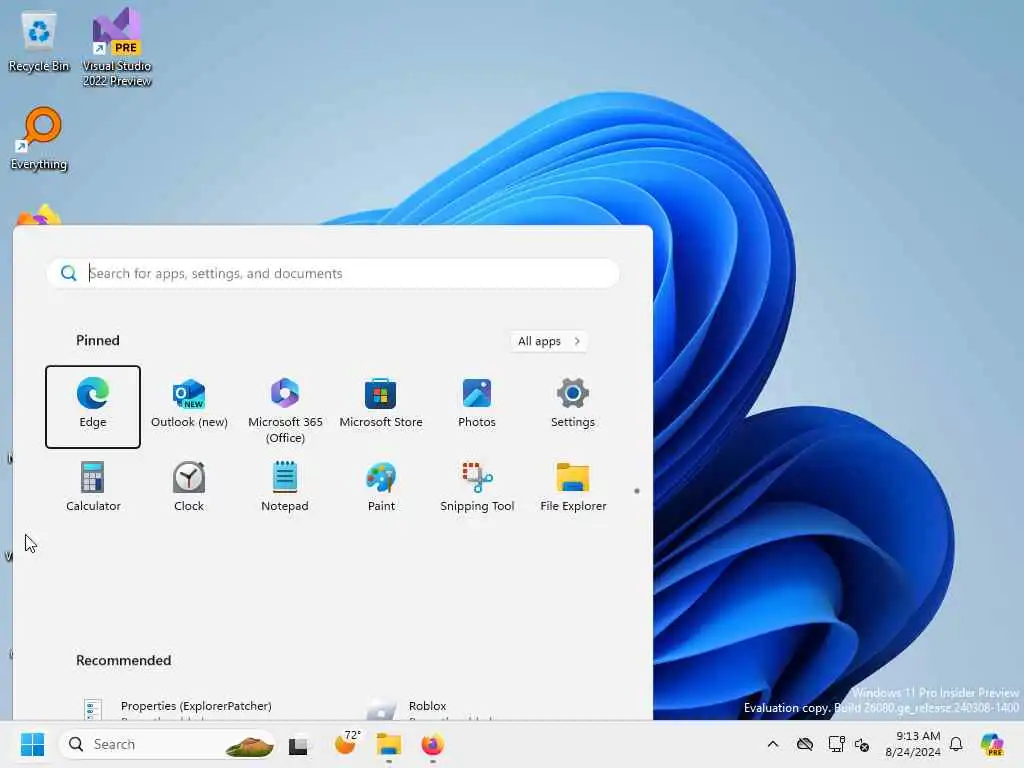Image resolution: width=1024 pixels, height=768 pixels.
Task: Open File Explorer from the taskbar
Action: point(389,744)
